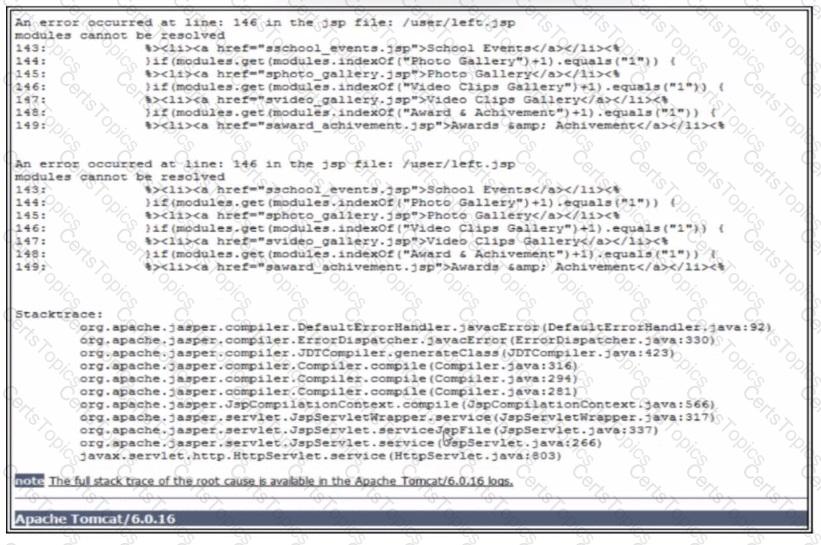Click javax.servlet.http.HttpServlet.service line
The height and width of the screenshot is (545, 821).
click(320, 456)
